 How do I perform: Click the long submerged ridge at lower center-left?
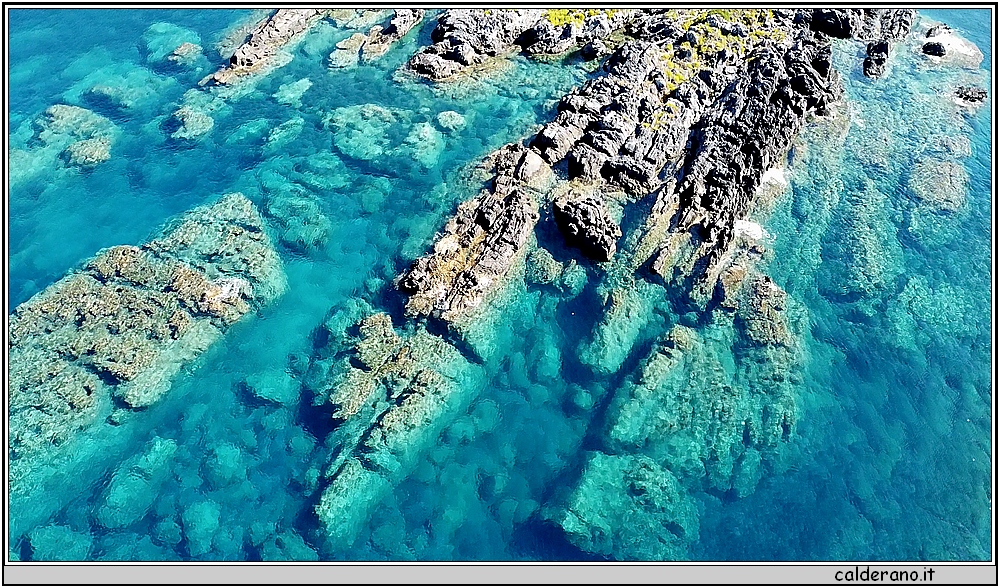380,420
